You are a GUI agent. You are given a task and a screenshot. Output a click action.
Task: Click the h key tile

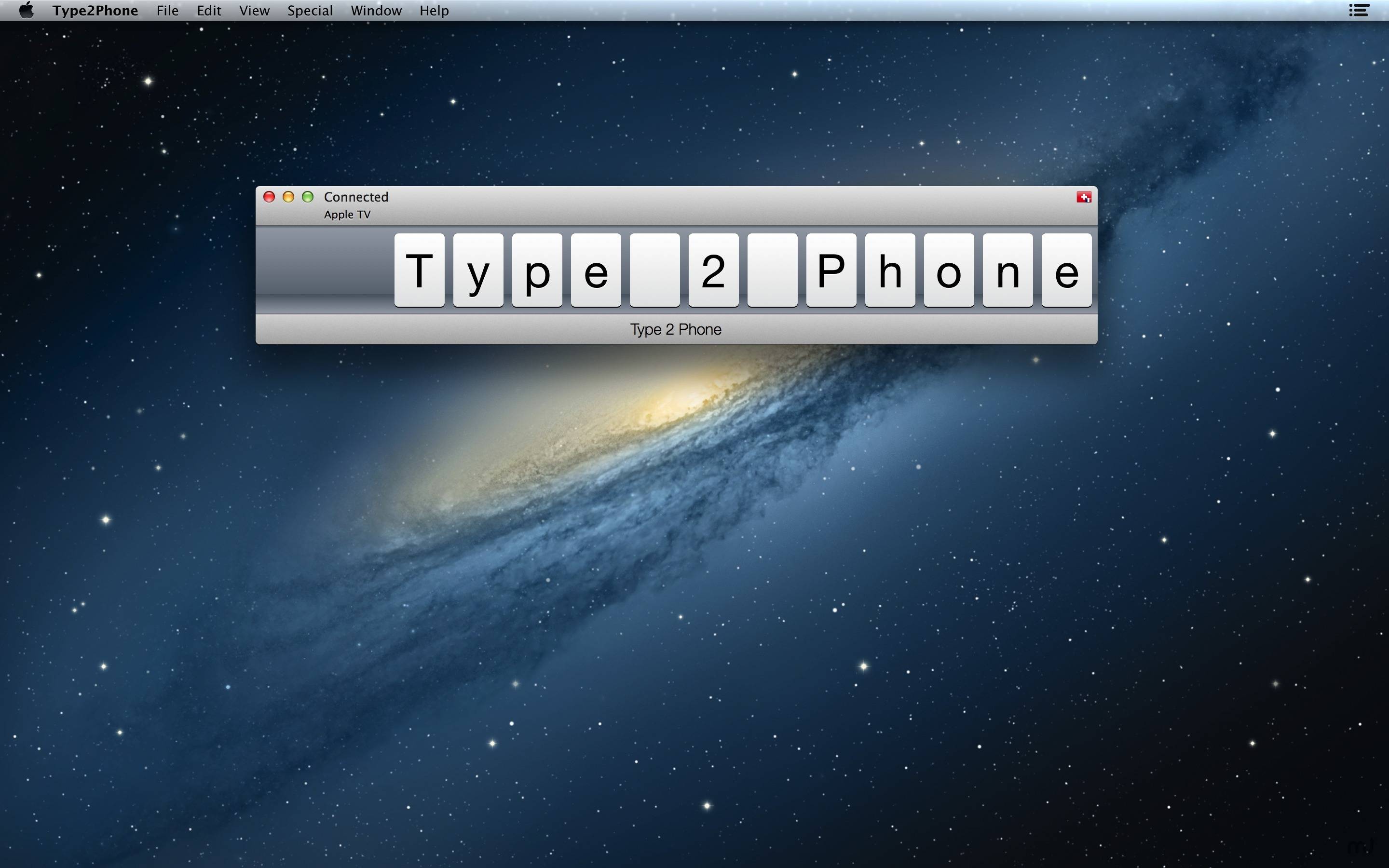[x=890, y=271]
